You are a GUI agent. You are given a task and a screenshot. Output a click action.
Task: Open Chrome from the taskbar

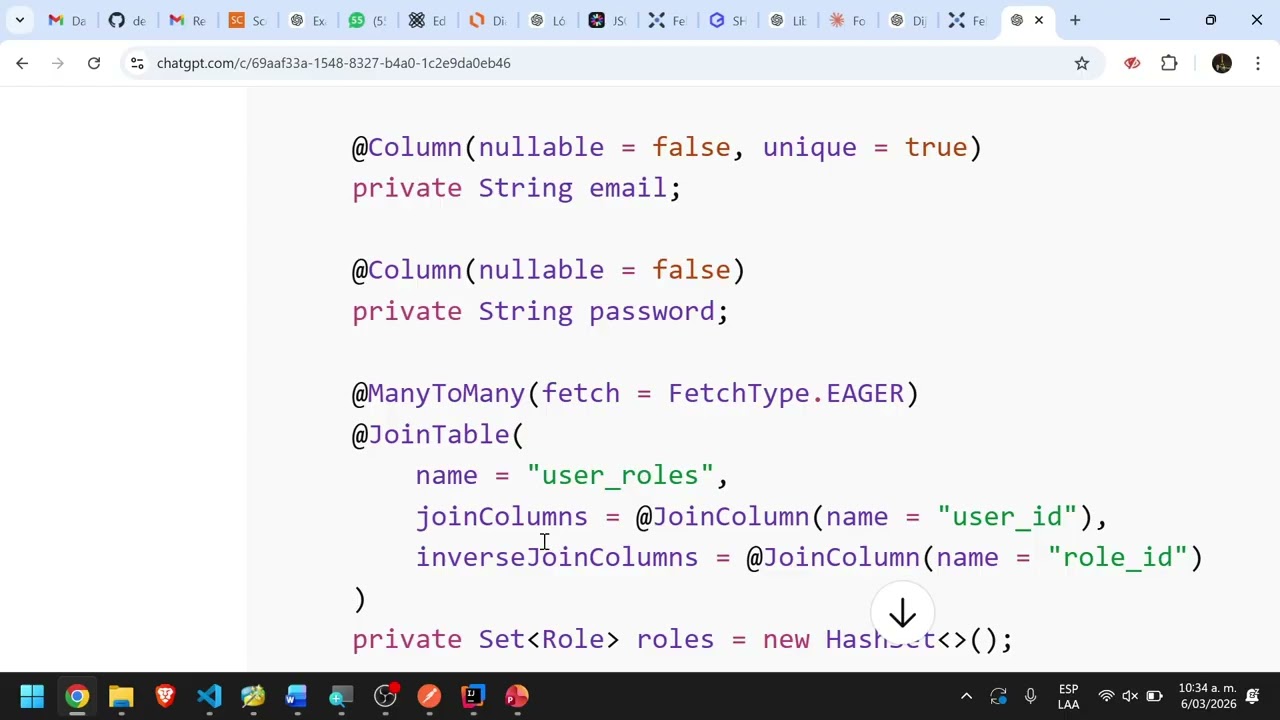tap(77, 696)
